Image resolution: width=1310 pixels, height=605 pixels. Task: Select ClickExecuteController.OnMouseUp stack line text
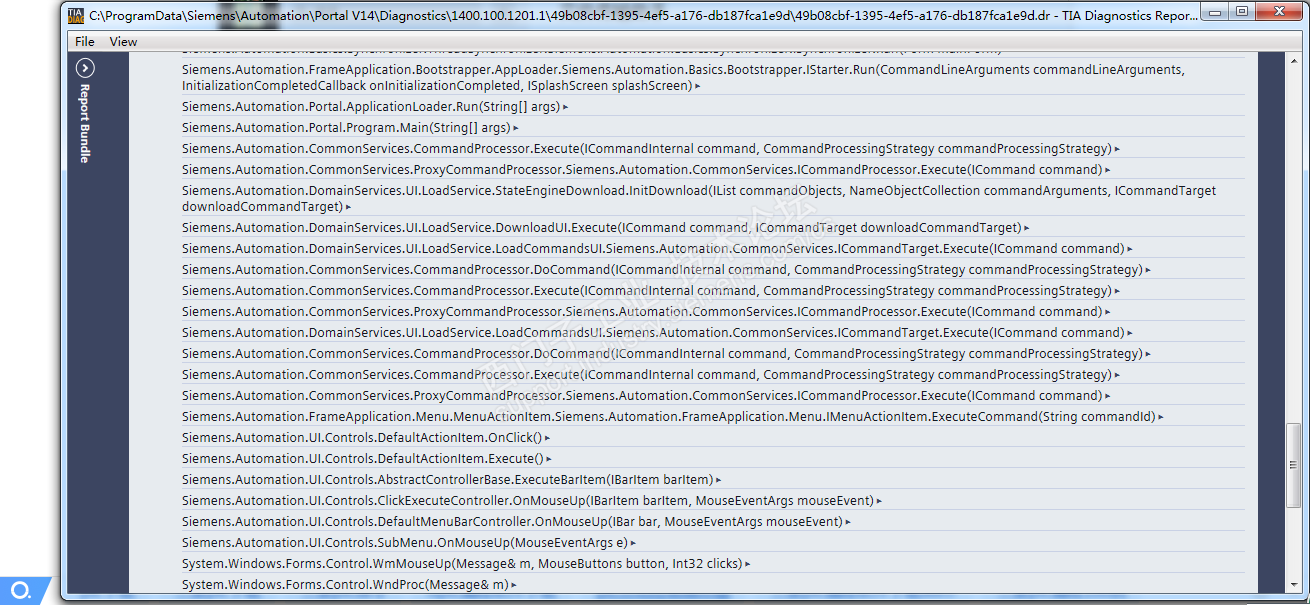528,500
